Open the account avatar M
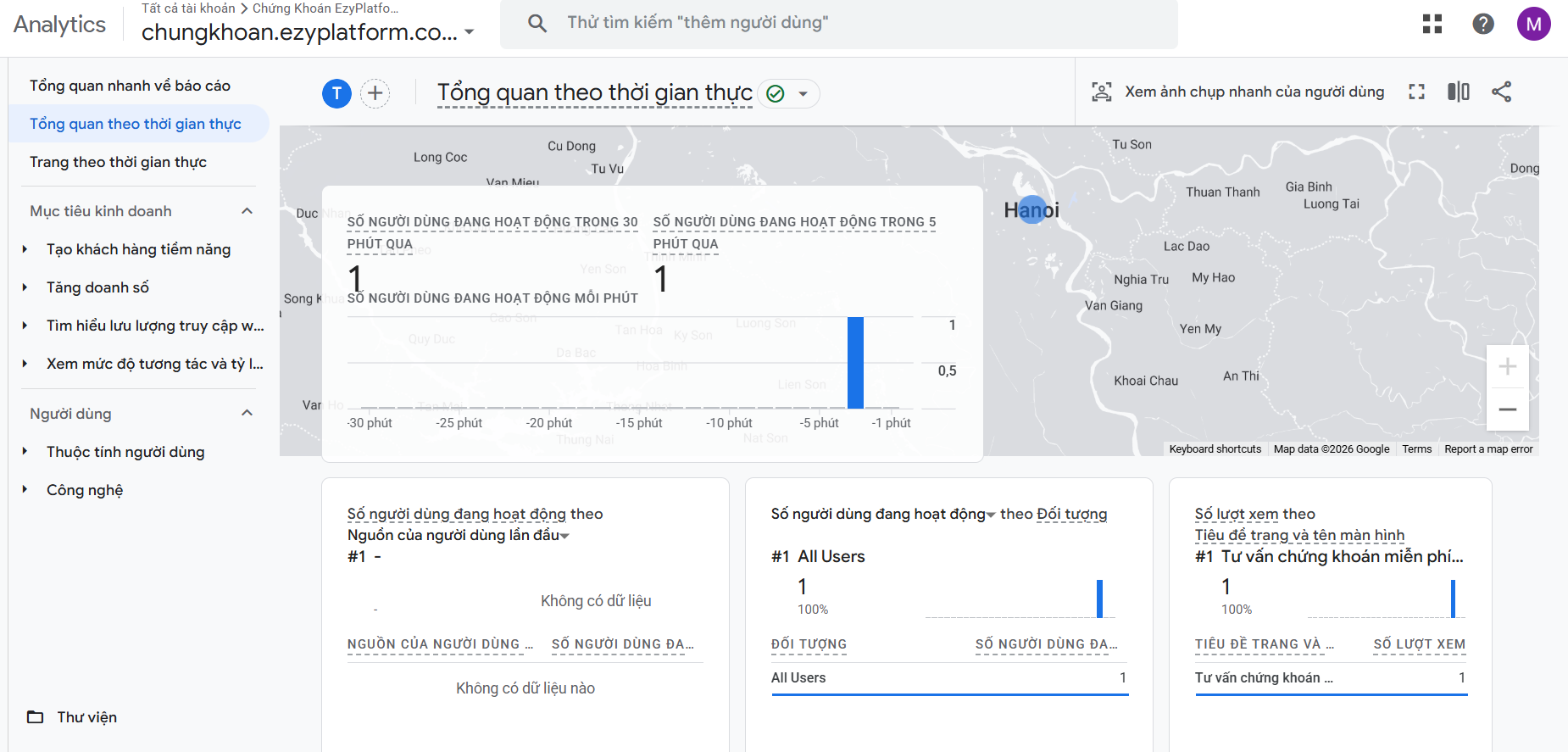Image resolution: width=1568 pixels, height=752 pixels. 1534,24
